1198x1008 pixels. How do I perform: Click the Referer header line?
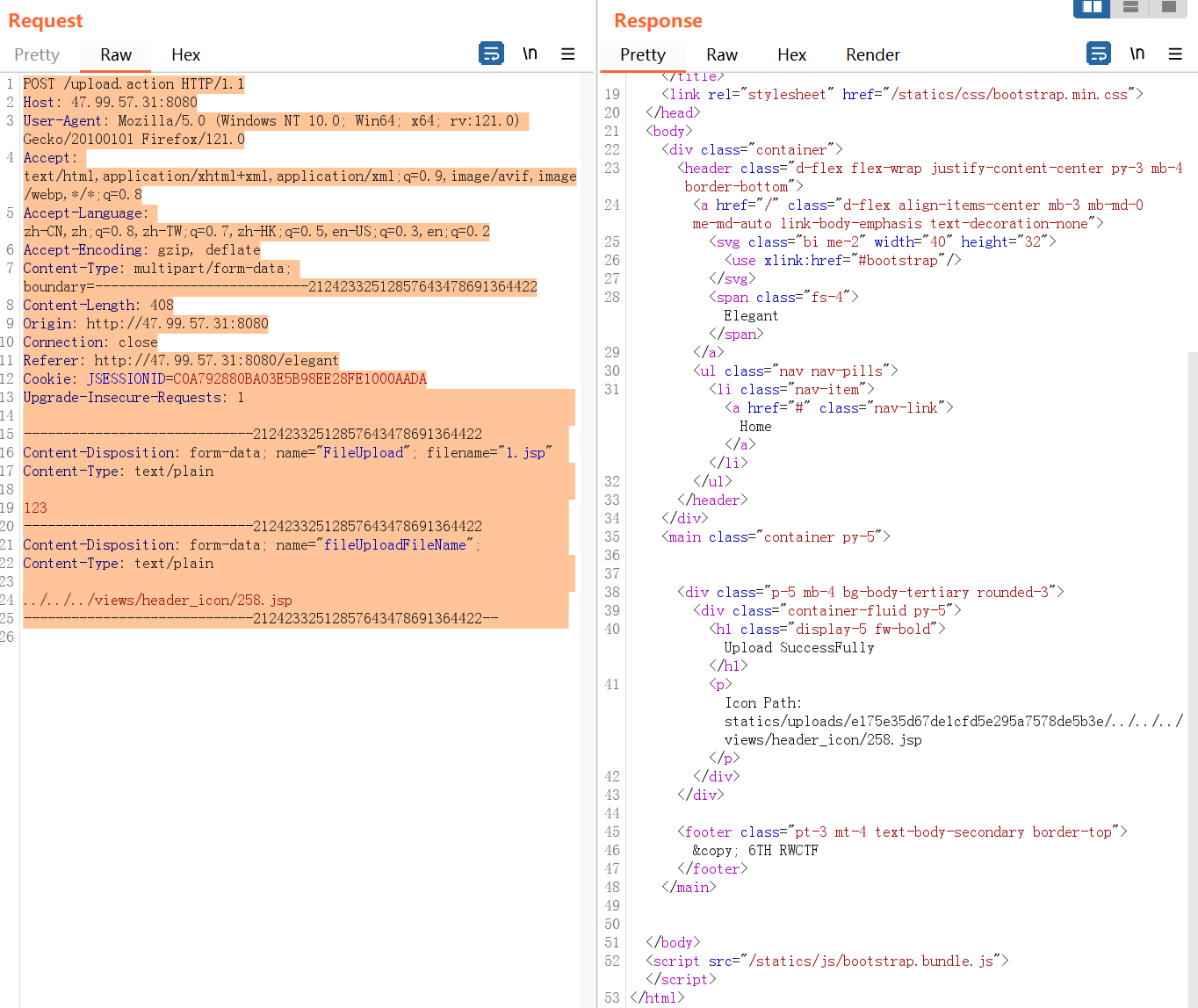click(x=181, y=361)
